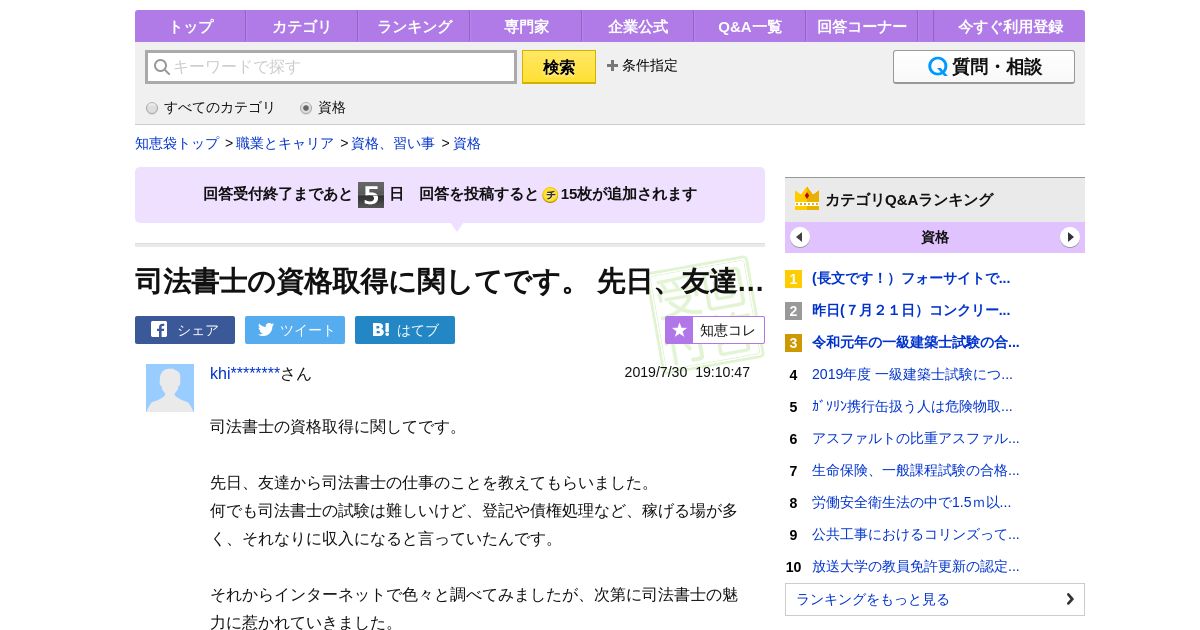
Task: Open the 専門家 tab
Action: (x=526, y=26)
